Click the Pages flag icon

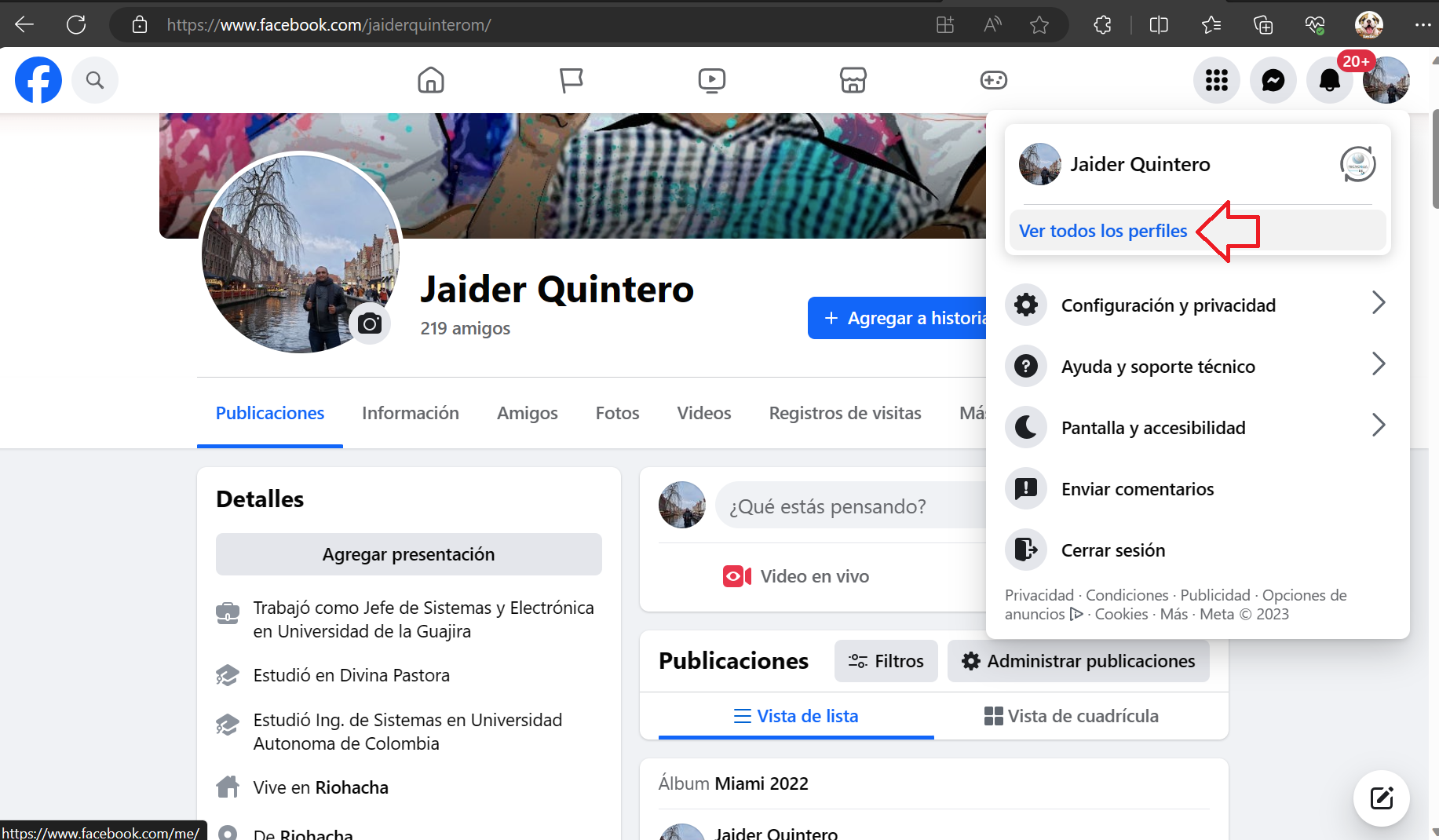click(x=571, y=80)
